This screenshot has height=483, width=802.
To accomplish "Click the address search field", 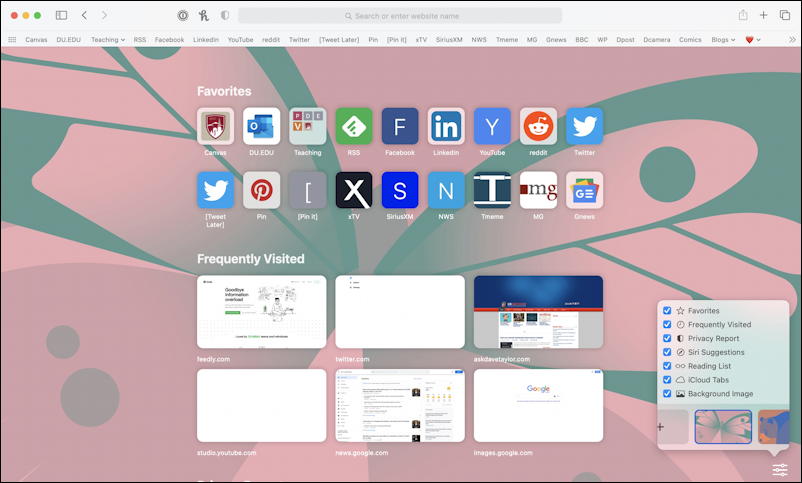I will click(x=400, y=16).
